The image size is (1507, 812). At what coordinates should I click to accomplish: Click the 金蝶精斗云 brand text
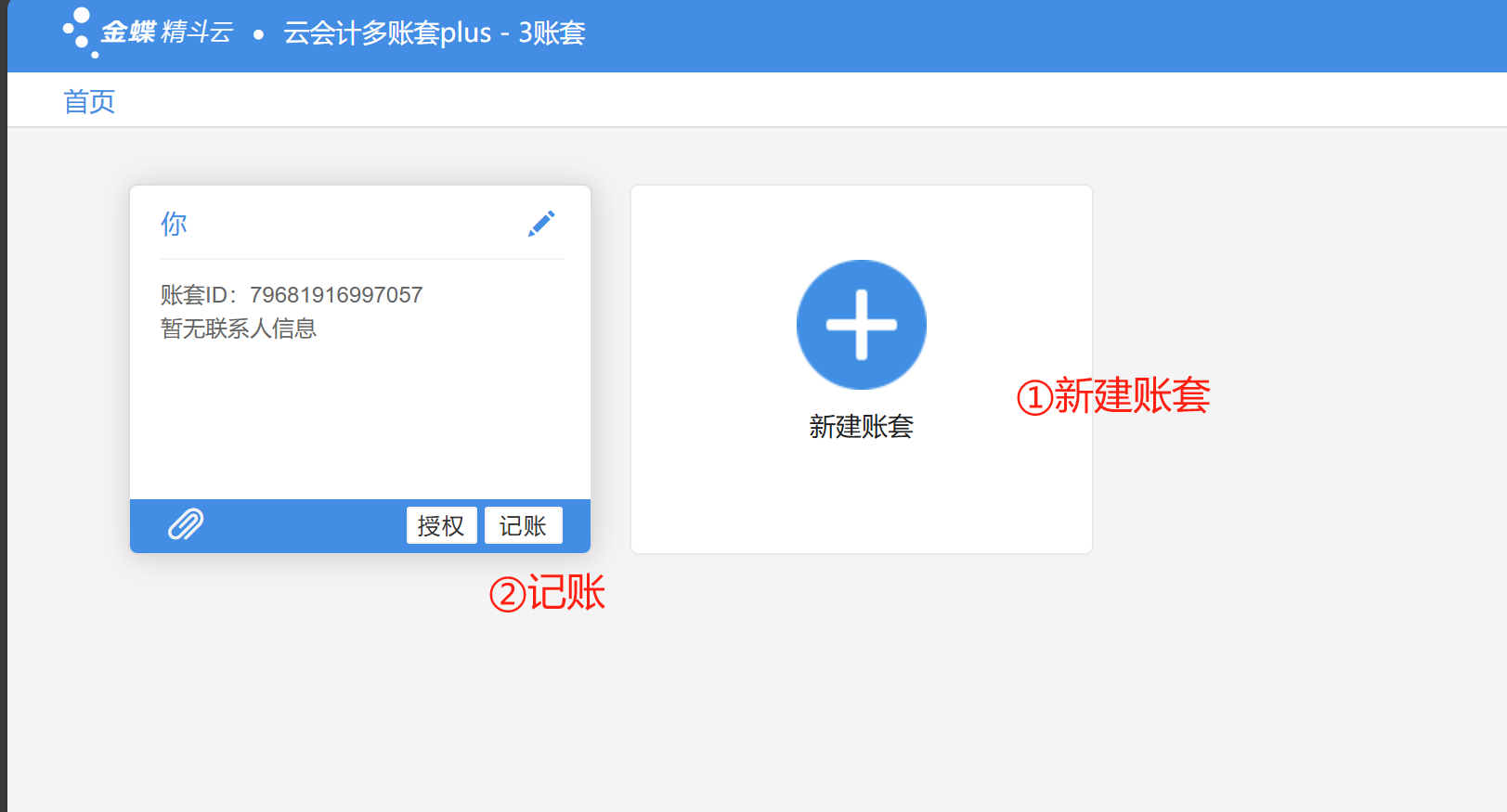(x=167, y=32)
